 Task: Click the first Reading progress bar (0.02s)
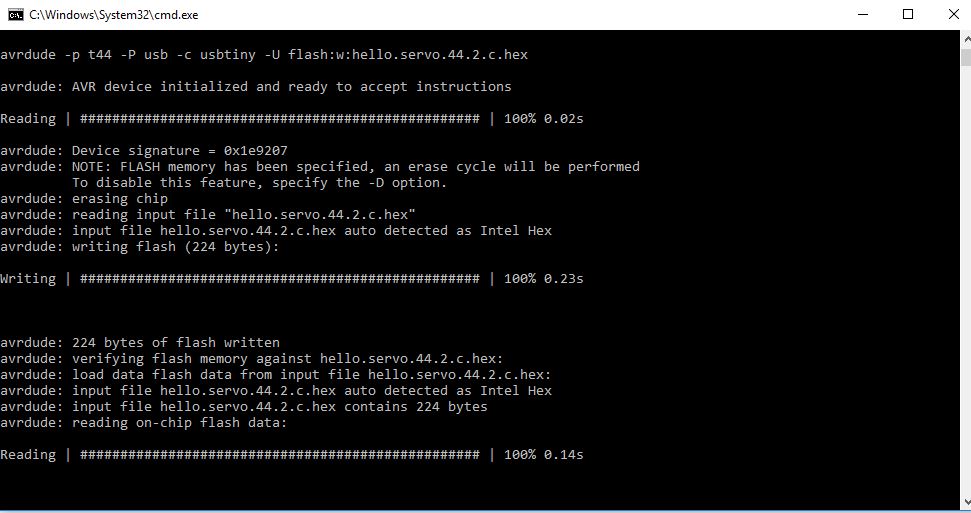(x=280, y=118)
